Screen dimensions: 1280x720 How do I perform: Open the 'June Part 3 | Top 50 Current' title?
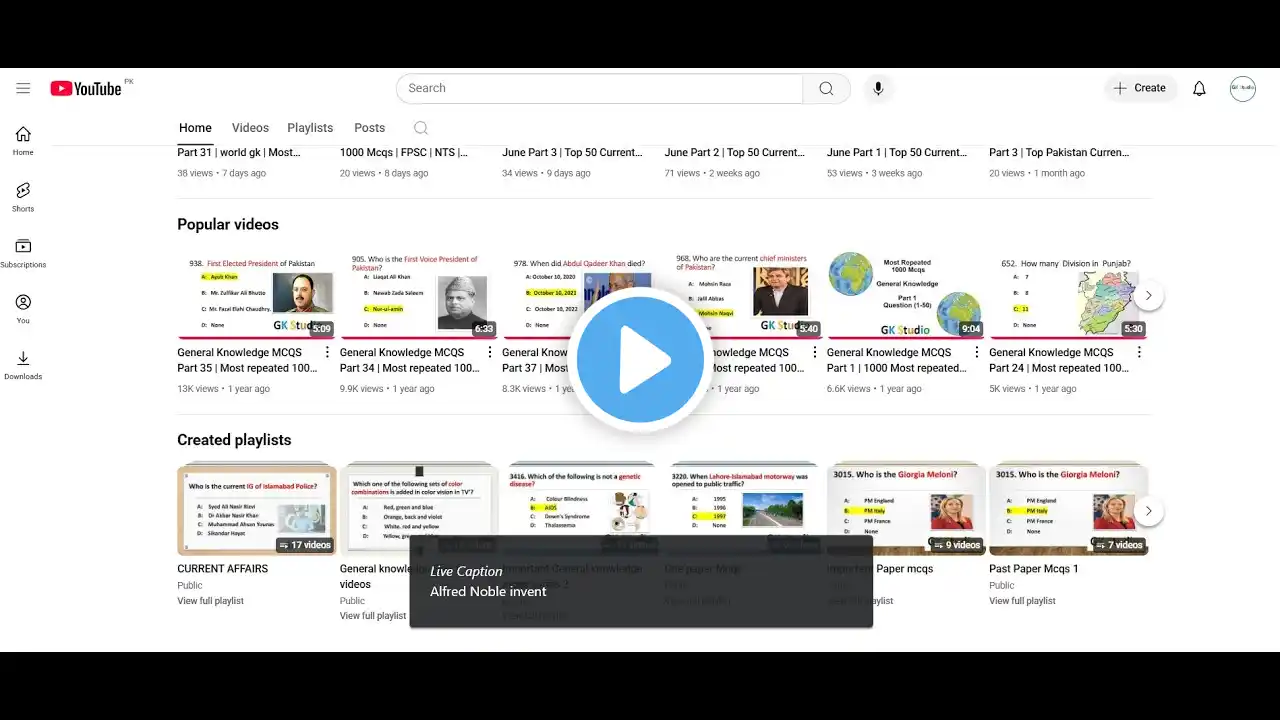tap(572, 153)
